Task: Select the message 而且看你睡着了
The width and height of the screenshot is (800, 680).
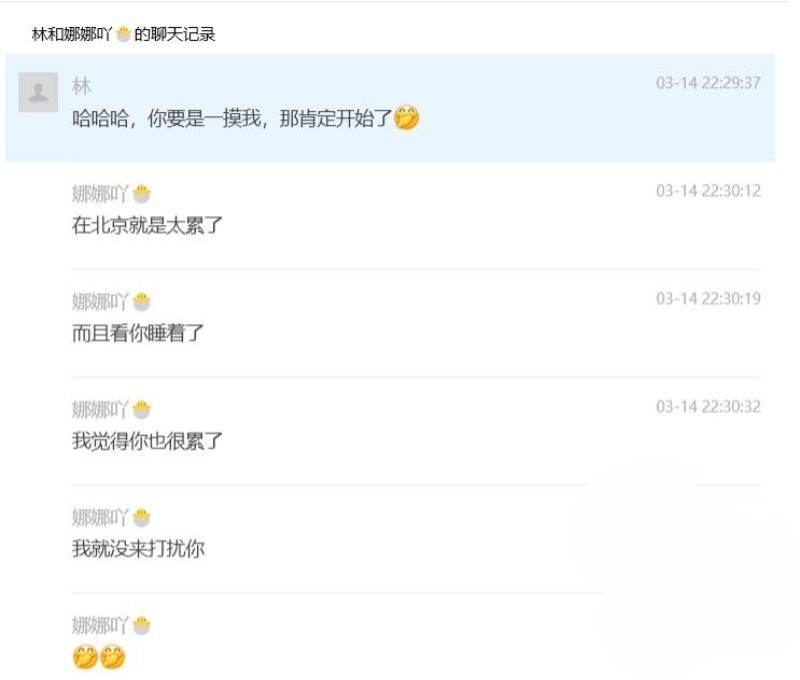Action: click(x=138, y=333)
